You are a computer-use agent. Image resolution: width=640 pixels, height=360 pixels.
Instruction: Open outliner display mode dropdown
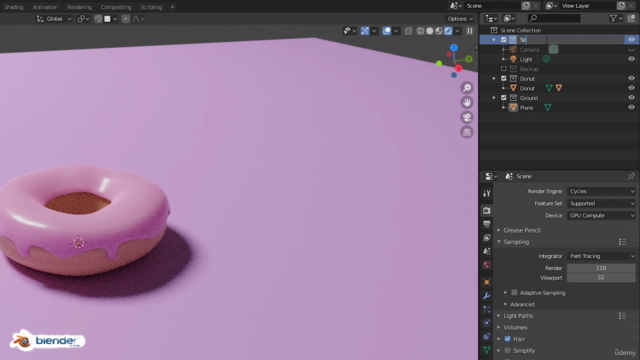[509, 18]
